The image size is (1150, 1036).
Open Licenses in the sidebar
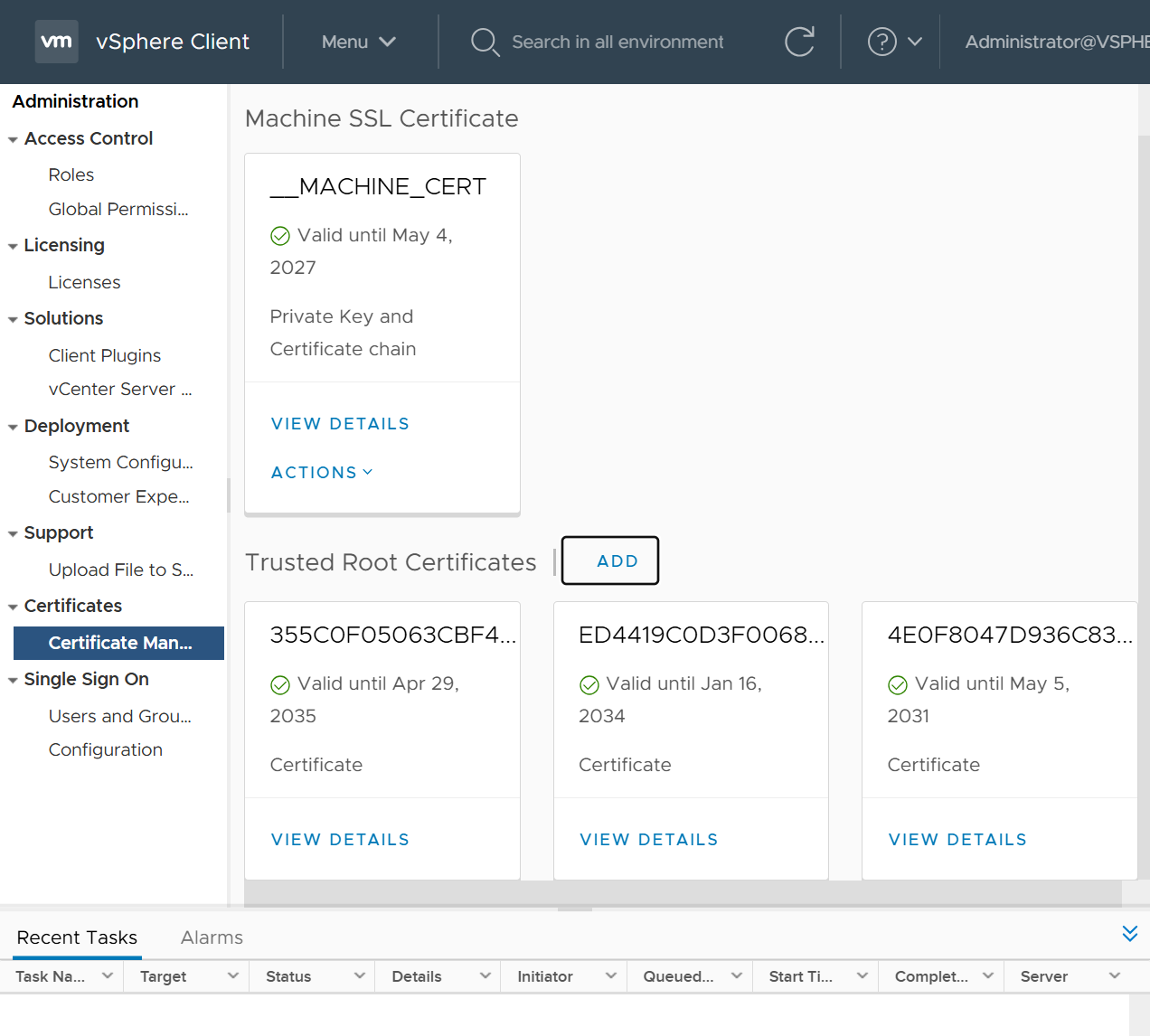pos(84,282)
